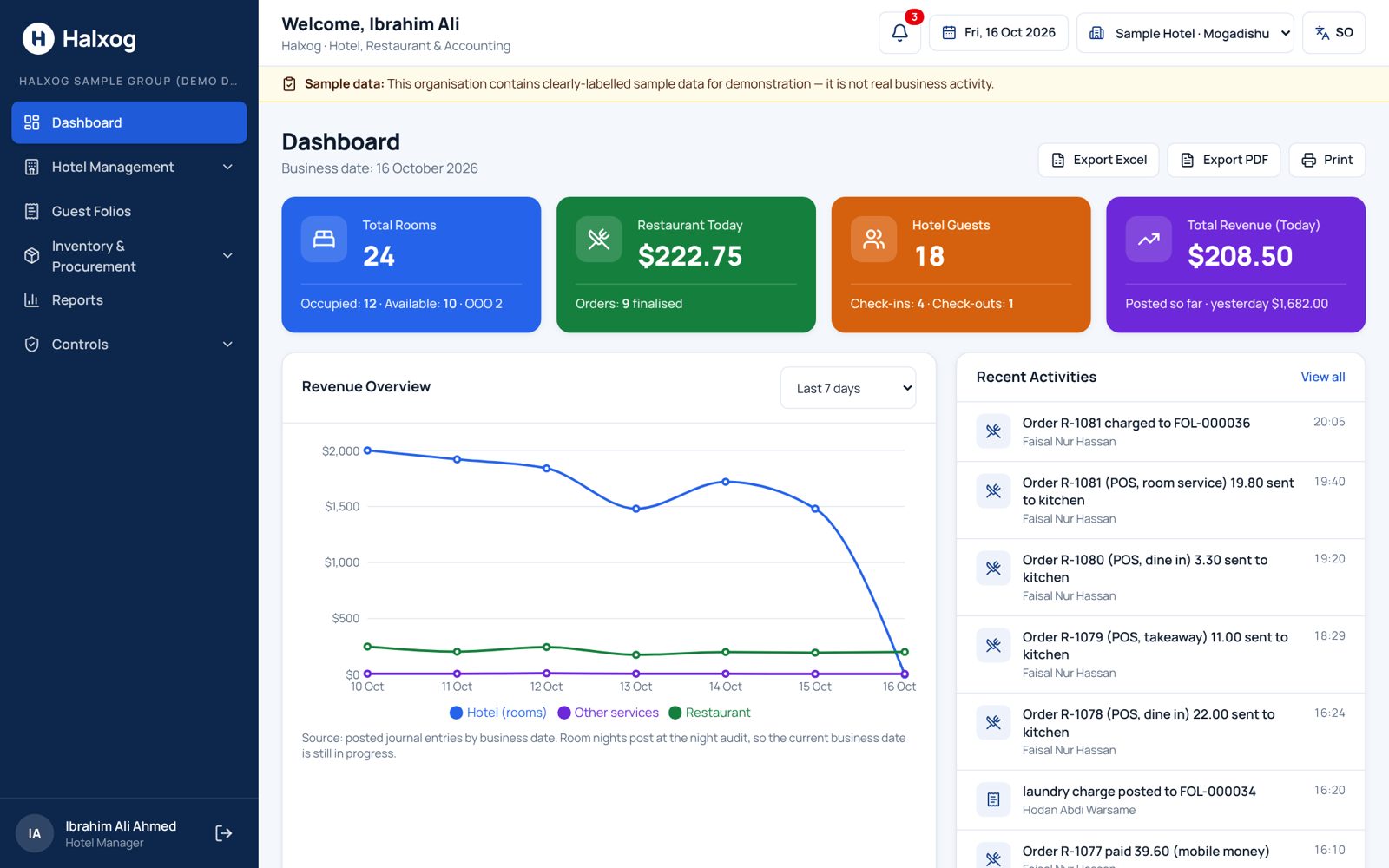Expand Inventory & Procurement section
The height and width of the screenshot is (868, 1389).
coord(128,256)
